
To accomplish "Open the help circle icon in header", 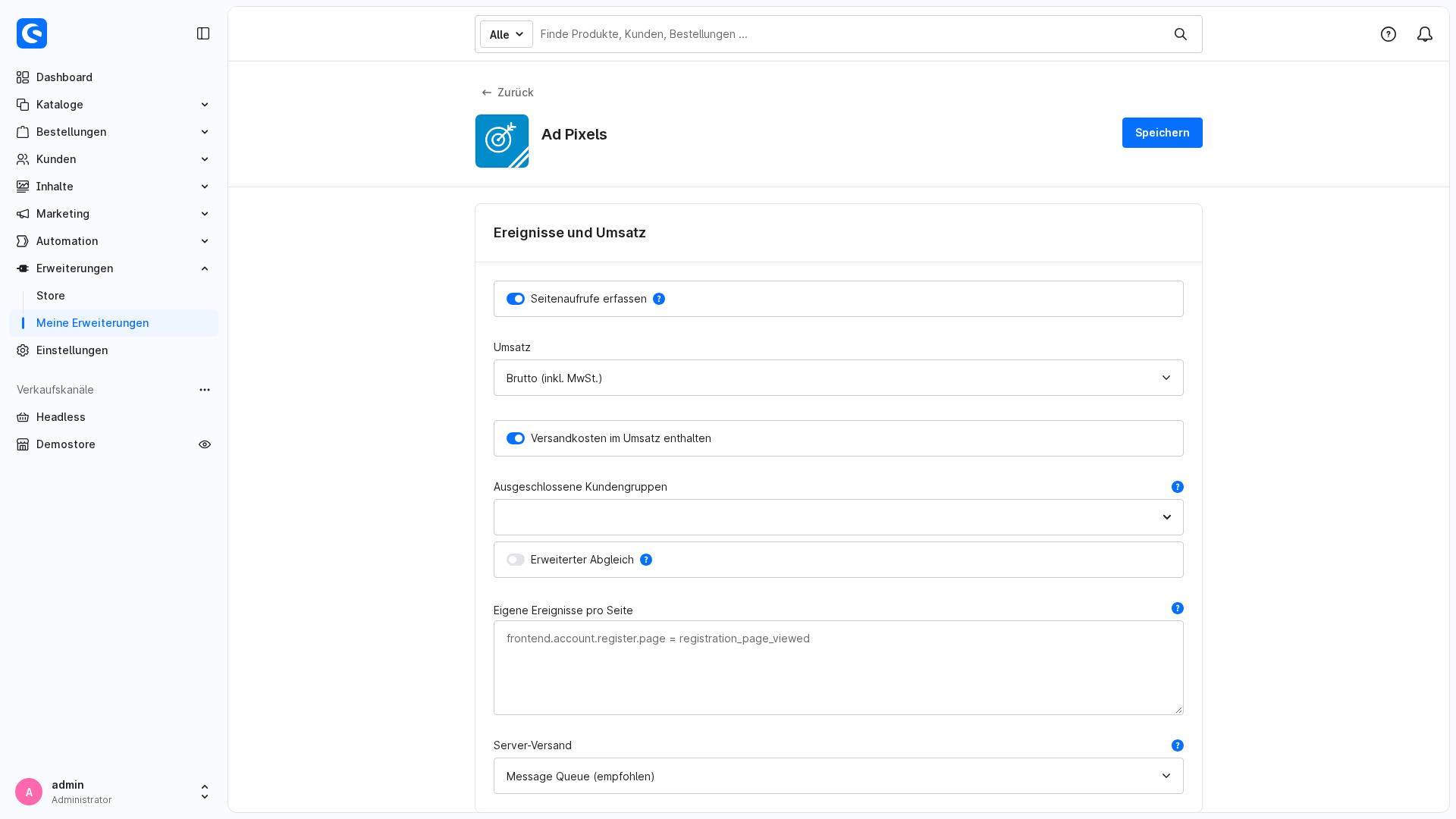I will (x=1389, y=34).
